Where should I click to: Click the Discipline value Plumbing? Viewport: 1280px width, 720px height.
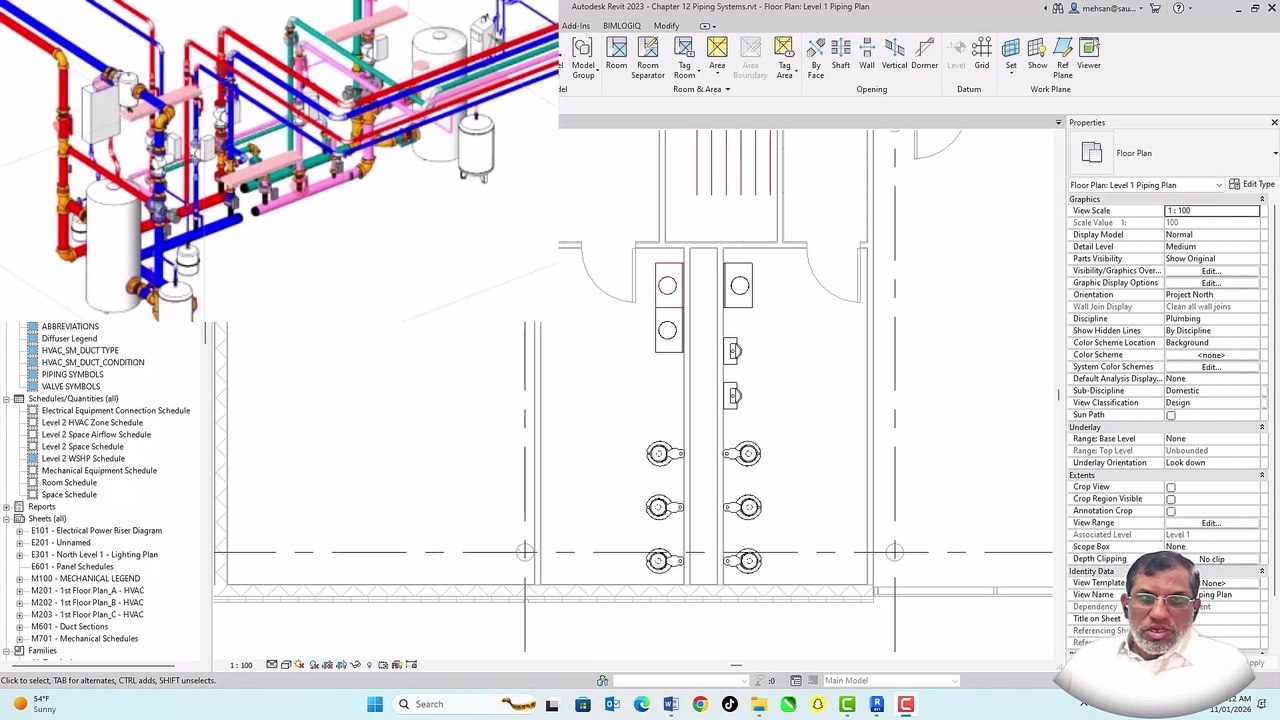pyautogui.click(x=1211, y=319)
